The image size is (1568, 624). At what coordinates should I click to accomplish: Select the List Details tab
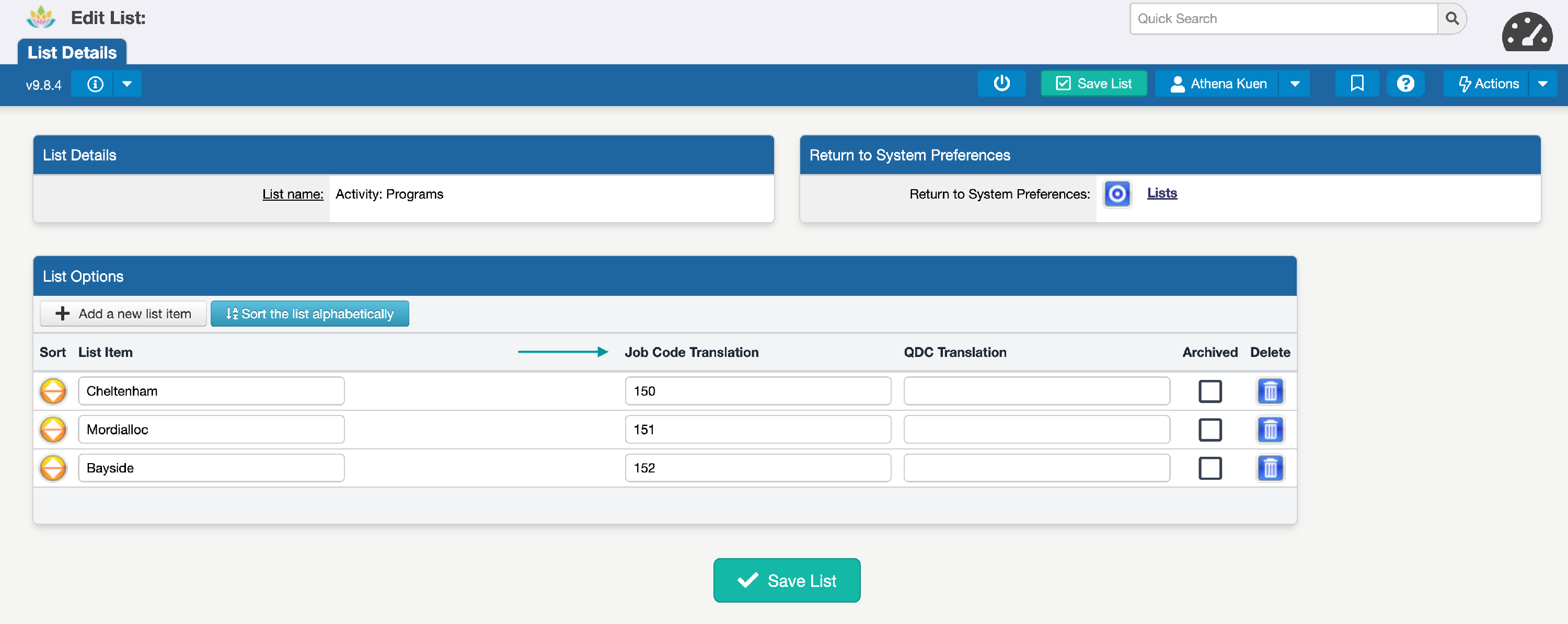[x=72, y=52]
